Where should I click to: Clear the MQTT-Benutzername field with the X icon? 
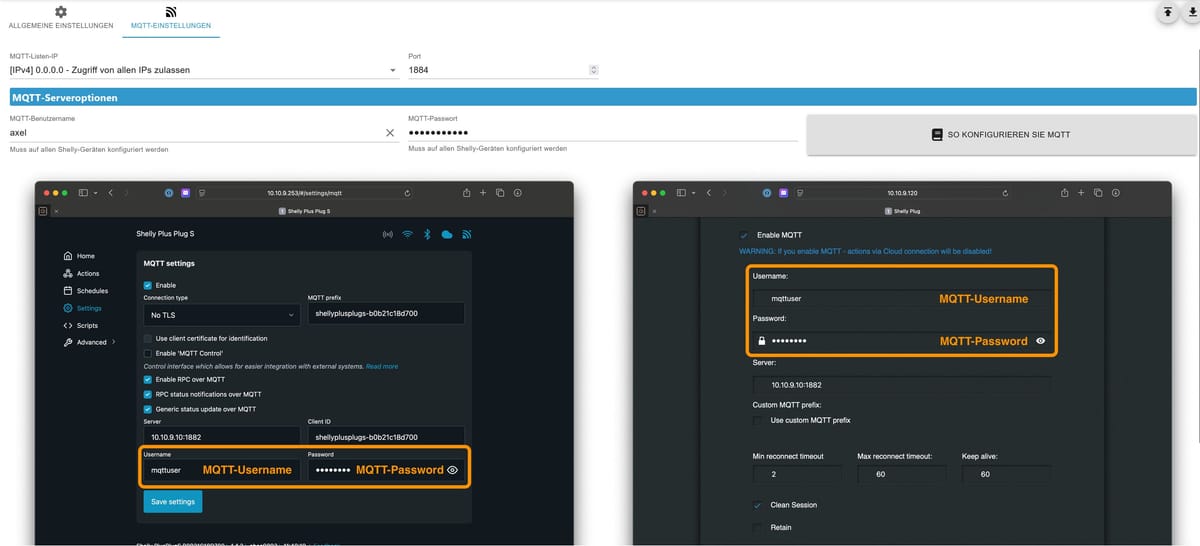pos(390,132)
